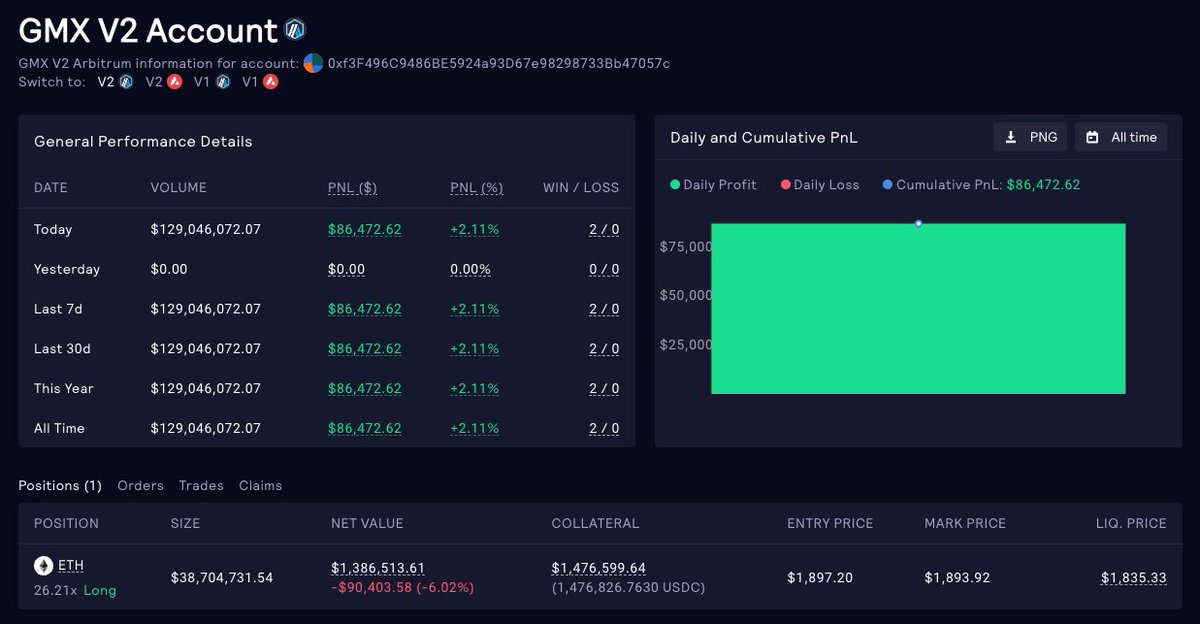Switch to V1 Avalanche account view

pyautogui.click(x=260, y=82)
